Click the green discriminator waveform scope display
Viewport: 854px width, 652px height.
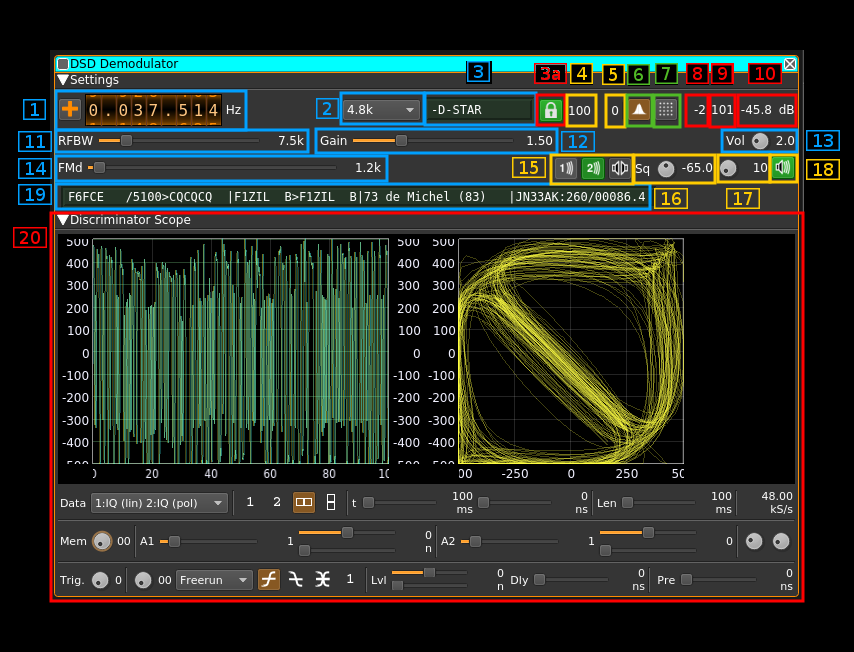241,351
